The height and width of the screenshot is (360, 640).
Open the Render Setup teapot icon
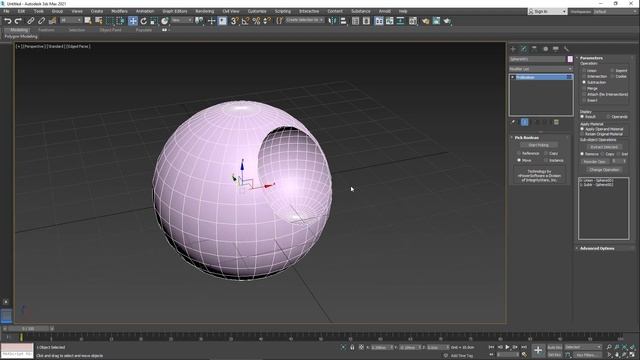(x=425, y=21)
